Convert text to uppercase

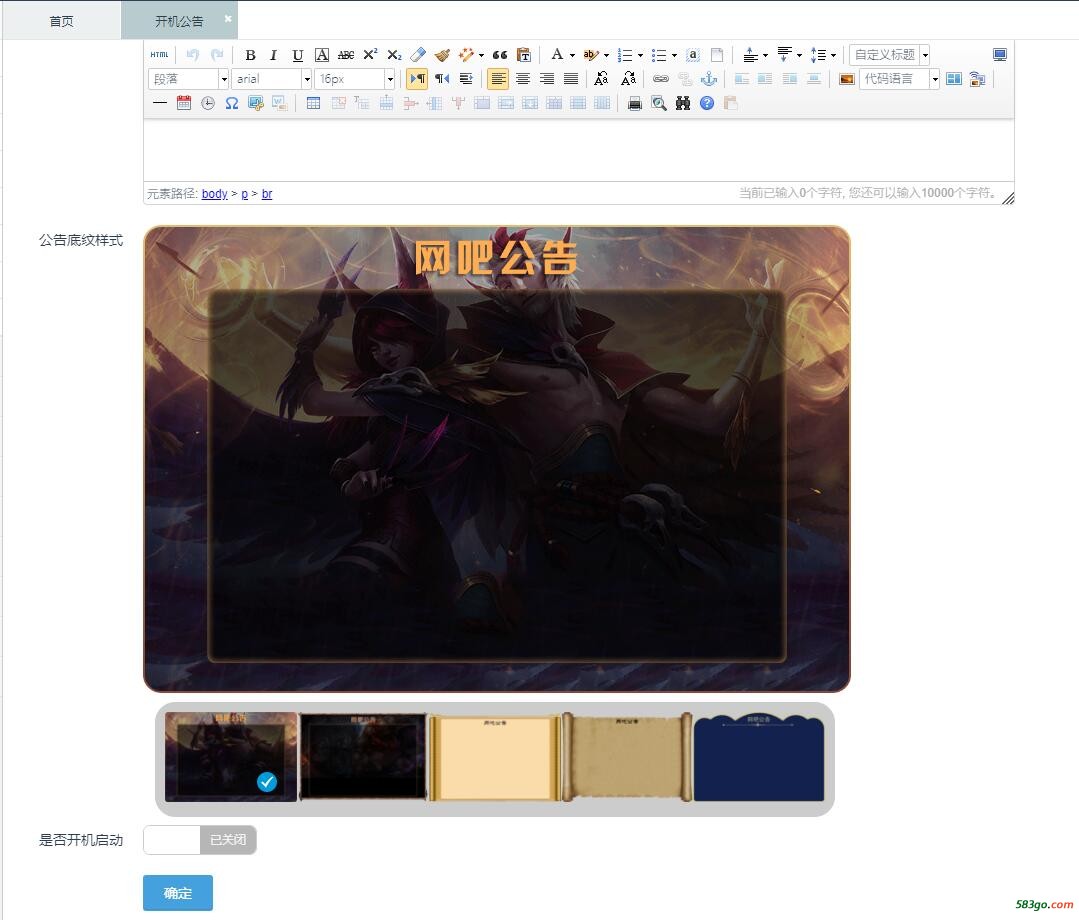click(601, 79)
